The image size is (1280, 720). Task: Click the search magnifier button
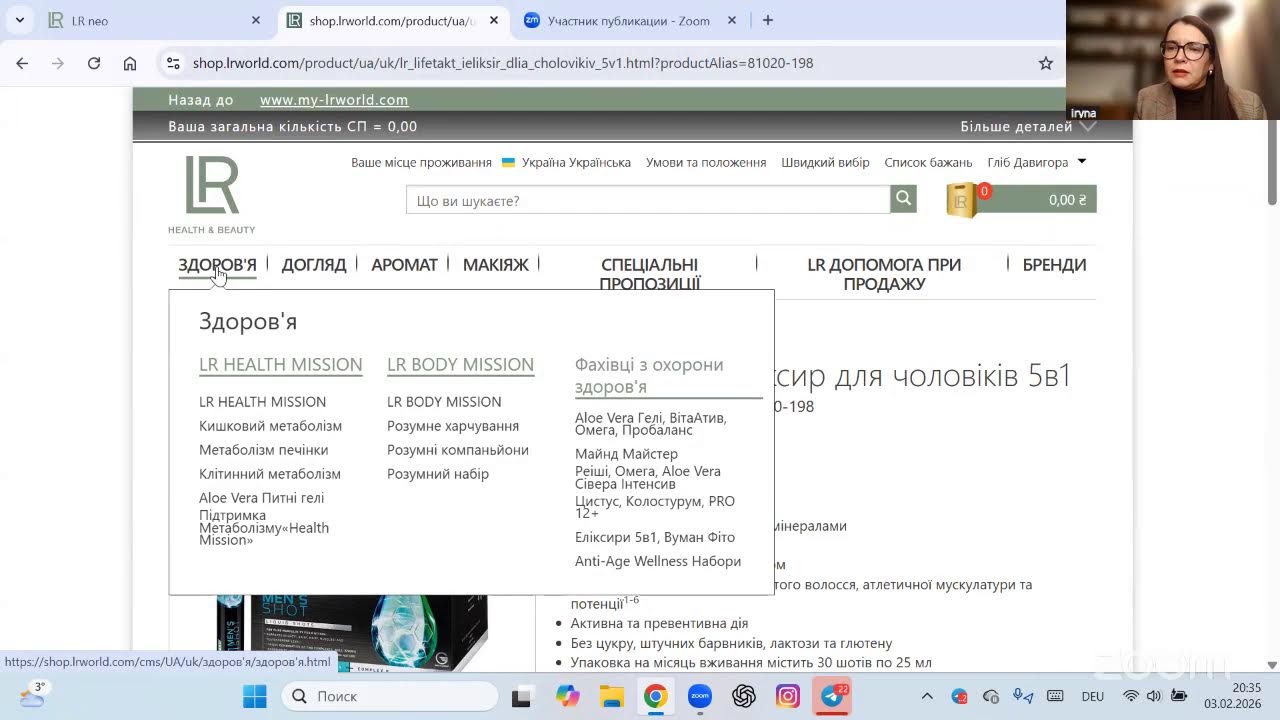[x=904, y=199]
